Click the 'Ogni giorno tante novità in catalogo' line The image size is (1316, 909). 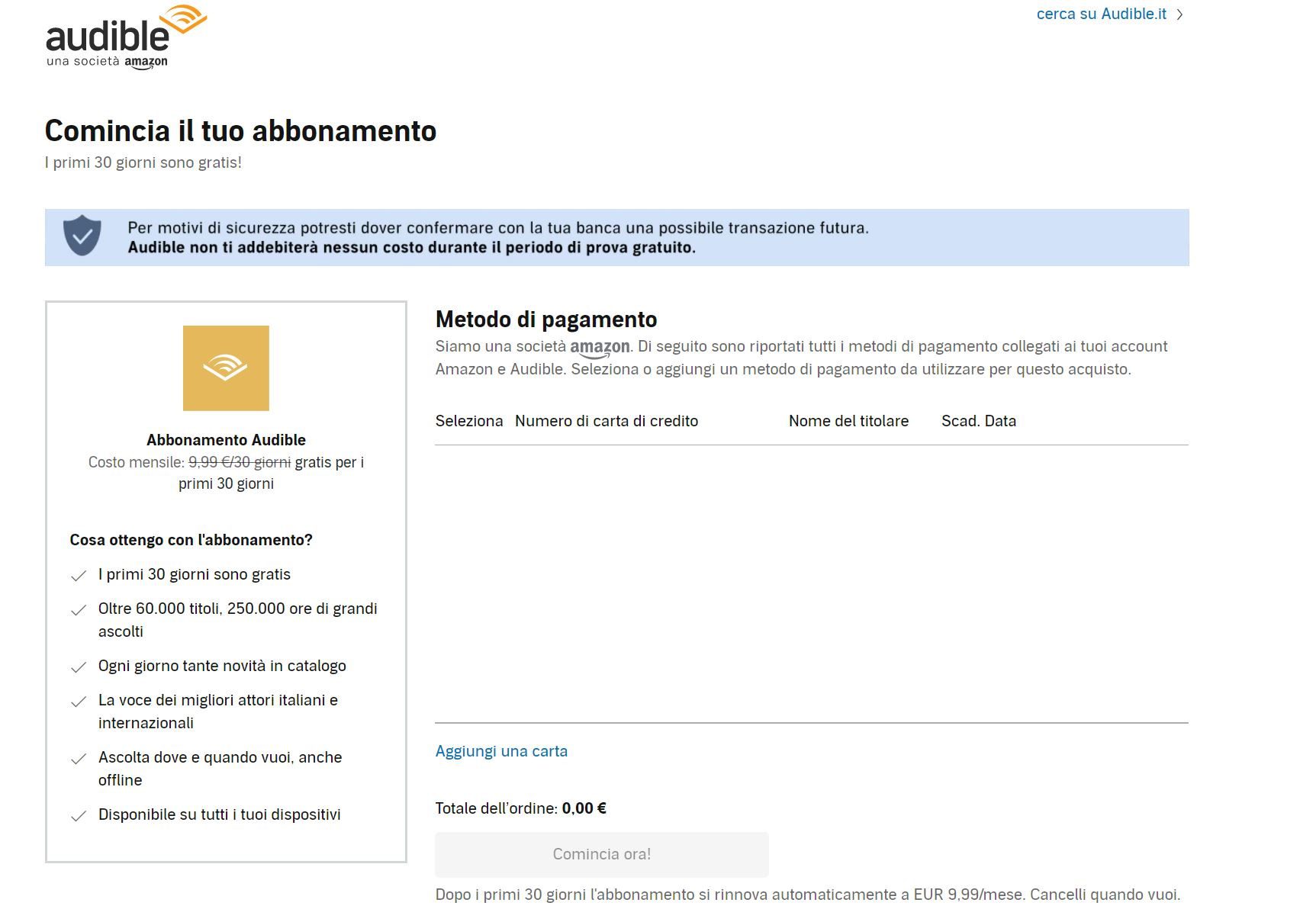222,666
